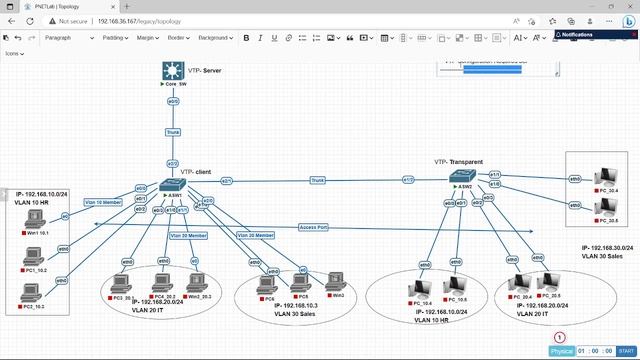This screenshot has width=640, height=360.
Task: Open the insert table dropdown
Action: [x=387, y=38]
